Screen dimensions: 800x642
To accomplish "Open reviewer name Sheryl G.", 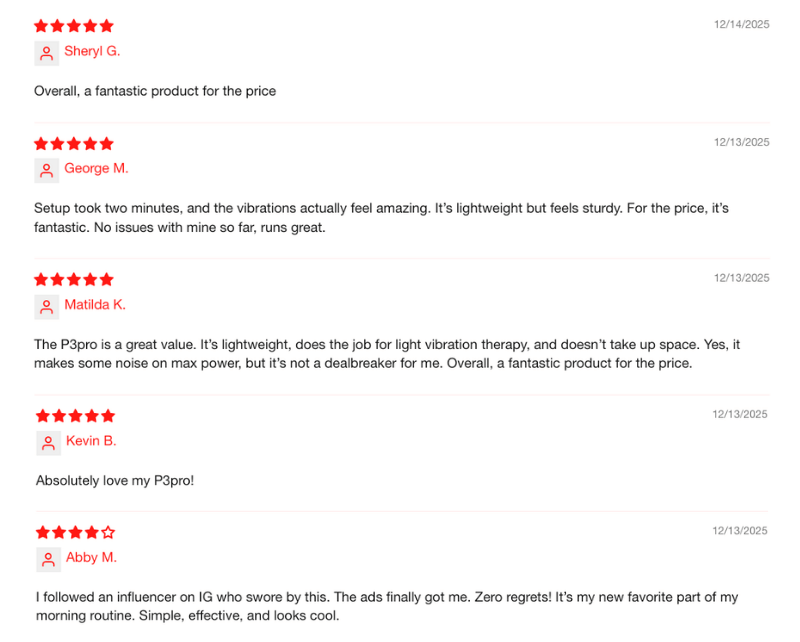I will point(92,51).
